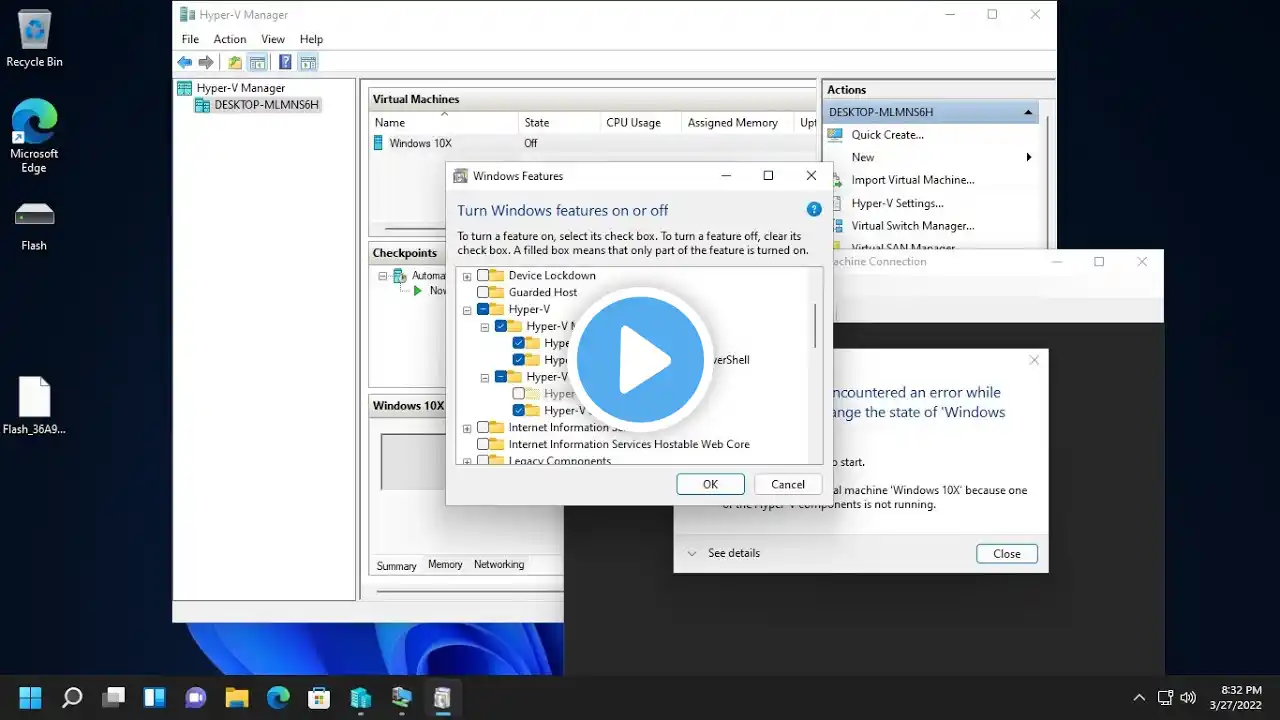
Task: Open Virtual Switch Manager action
Action: [x=913, y=226]
